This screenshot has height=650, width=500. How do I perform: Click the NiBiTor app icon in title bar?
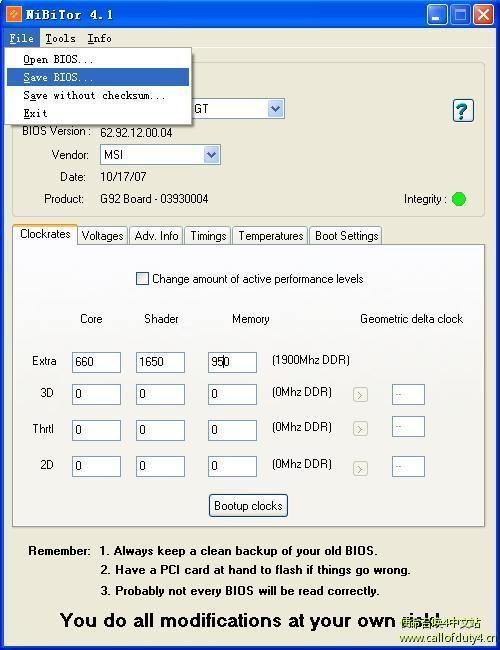13,13
